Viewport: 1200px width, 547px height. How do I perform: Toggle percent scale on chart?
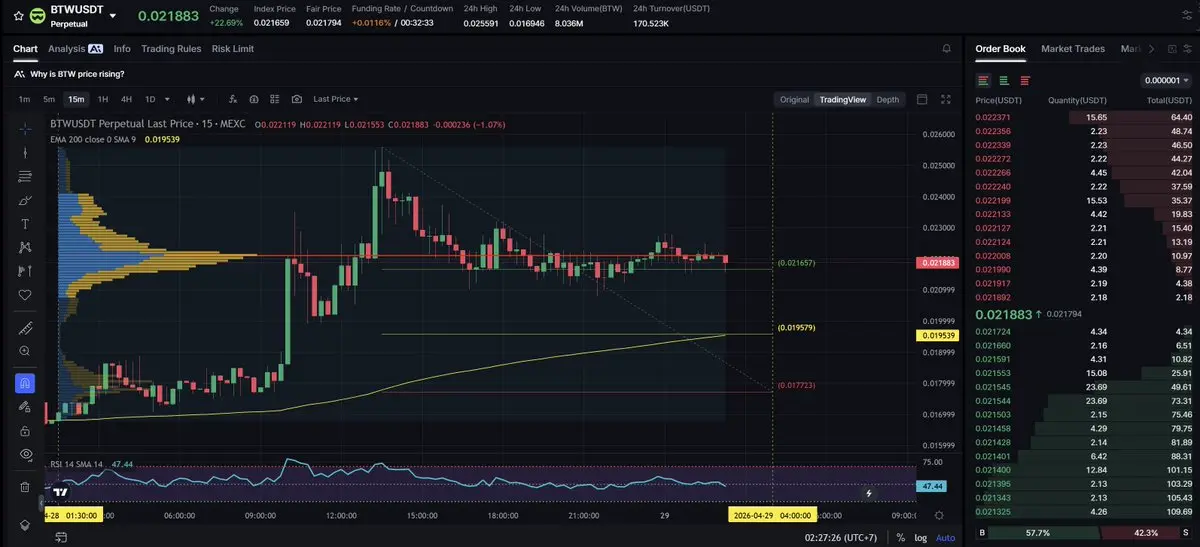click(900, 538)
